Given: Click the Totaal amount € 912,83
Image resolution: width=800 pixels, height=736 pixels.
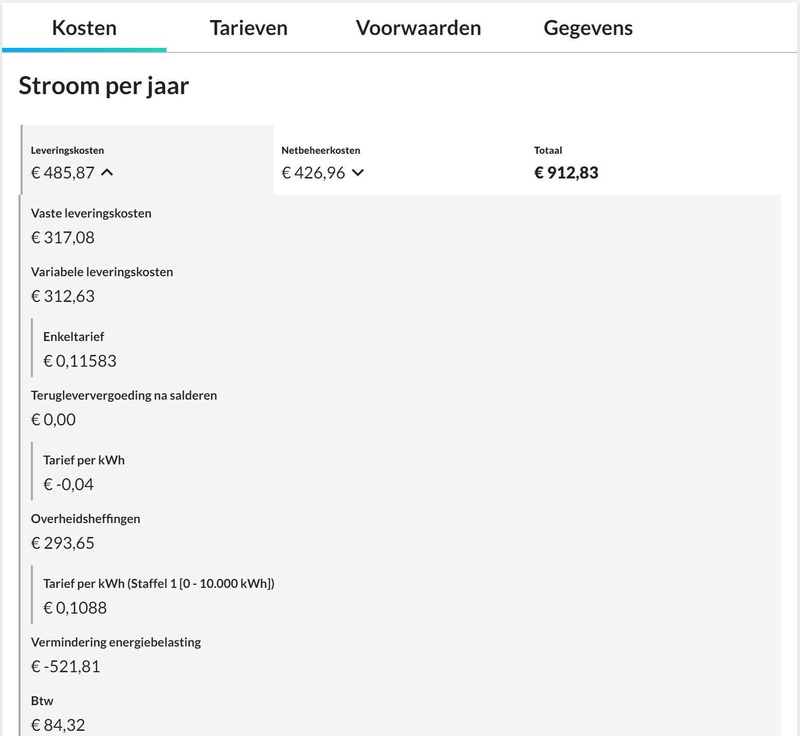Looking at the screenshot, I should pyautogui.click(x=566, y=173).
